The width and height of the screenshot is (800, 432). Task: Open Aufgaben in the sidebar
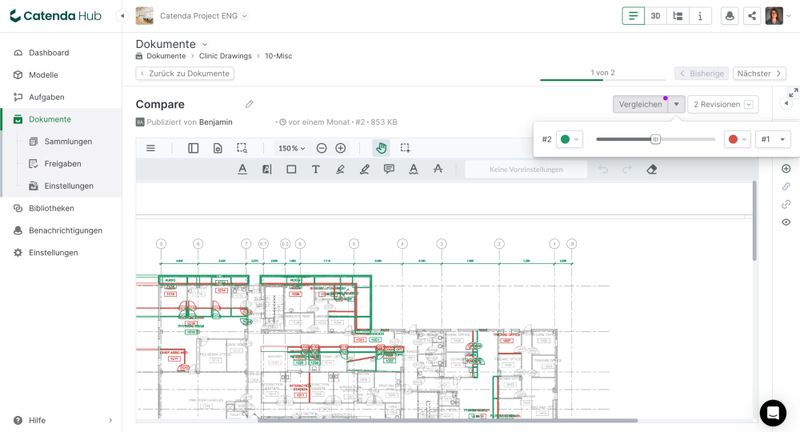[46, 97]
